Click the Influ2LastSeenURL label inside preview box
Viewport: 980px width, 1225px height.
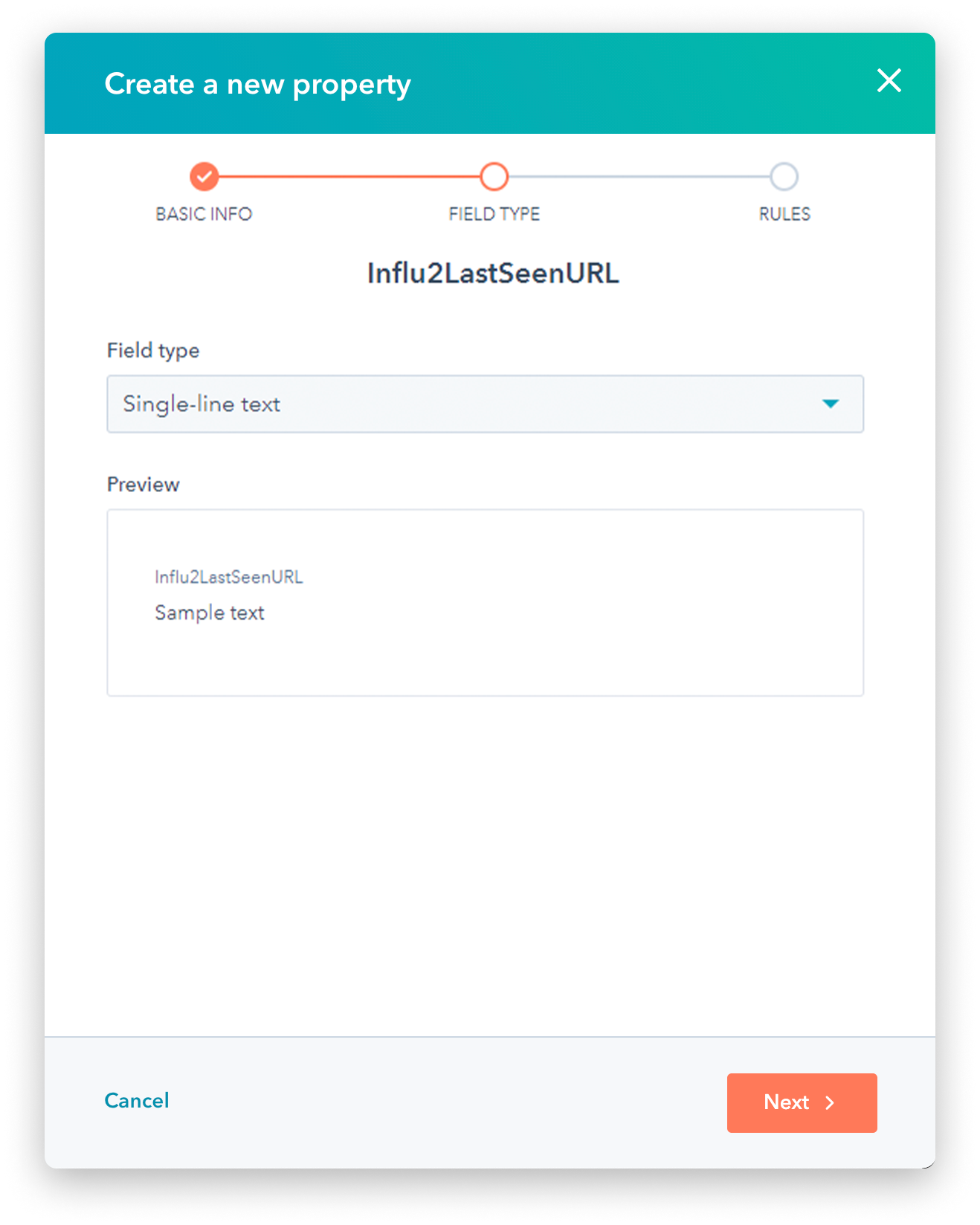pos(229,577)
